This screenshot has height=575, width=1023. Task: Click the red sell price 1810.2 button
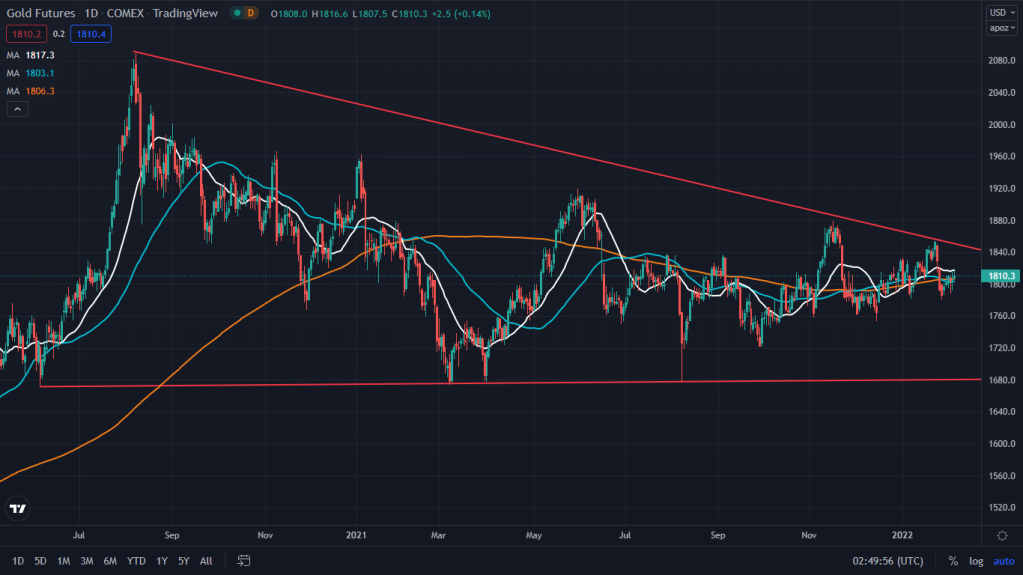(23, 31)
